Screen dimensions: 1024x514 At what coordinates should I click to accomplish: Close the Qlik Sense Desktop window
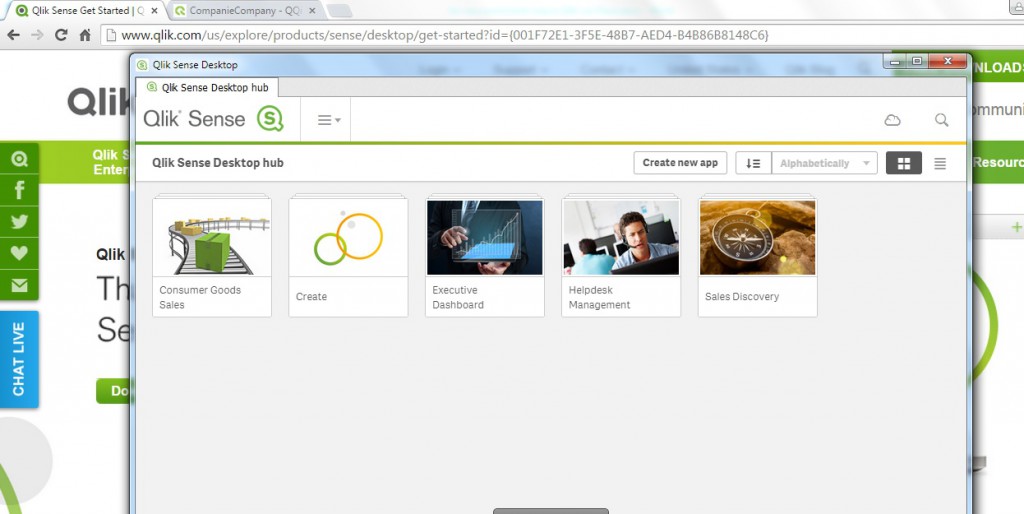[x=948, y=61]
